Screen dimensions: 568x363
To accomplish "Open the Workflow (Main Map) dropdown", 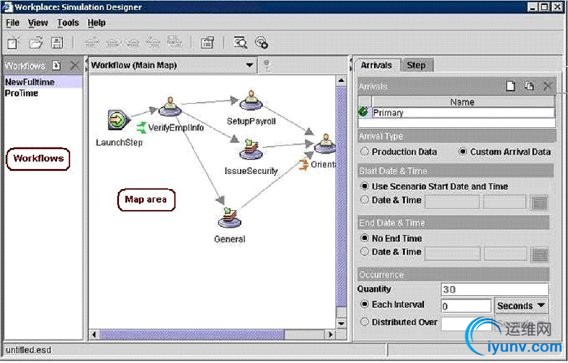I will point(172,65).
